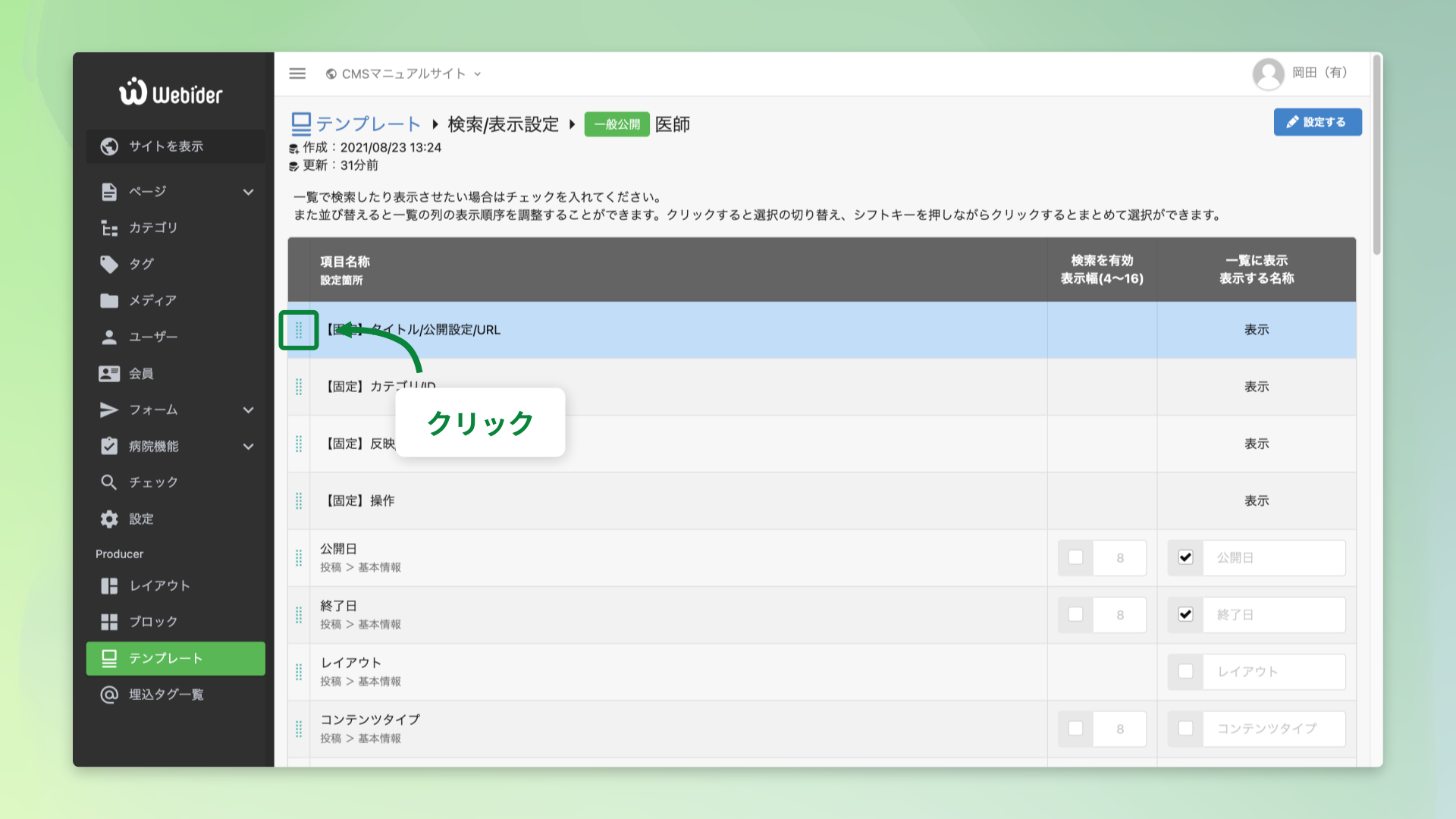Enable the レイアウト display checkbox
This screenshot has height=819, width=1456.
point(1185,671)
